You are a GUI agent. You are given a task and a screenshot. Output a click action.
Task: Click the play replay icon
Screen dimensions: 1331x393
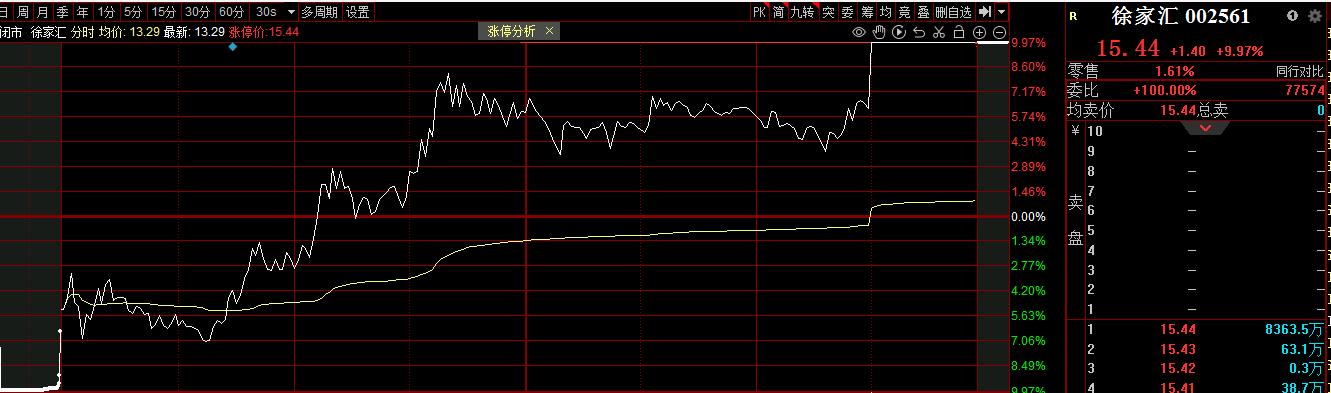coord(899,32)
